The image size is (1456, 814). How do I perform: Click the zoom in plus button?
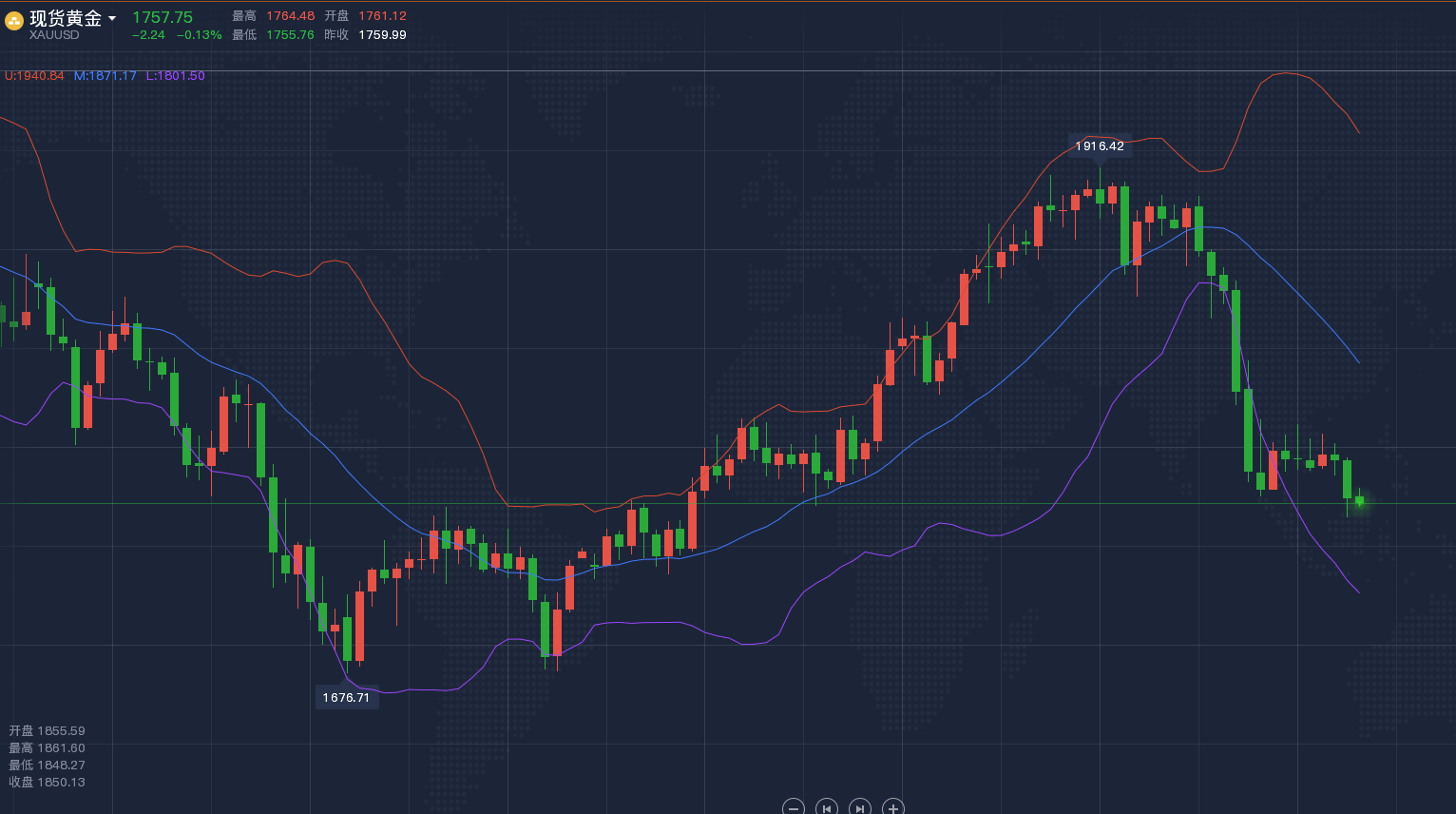click(892, 807)
